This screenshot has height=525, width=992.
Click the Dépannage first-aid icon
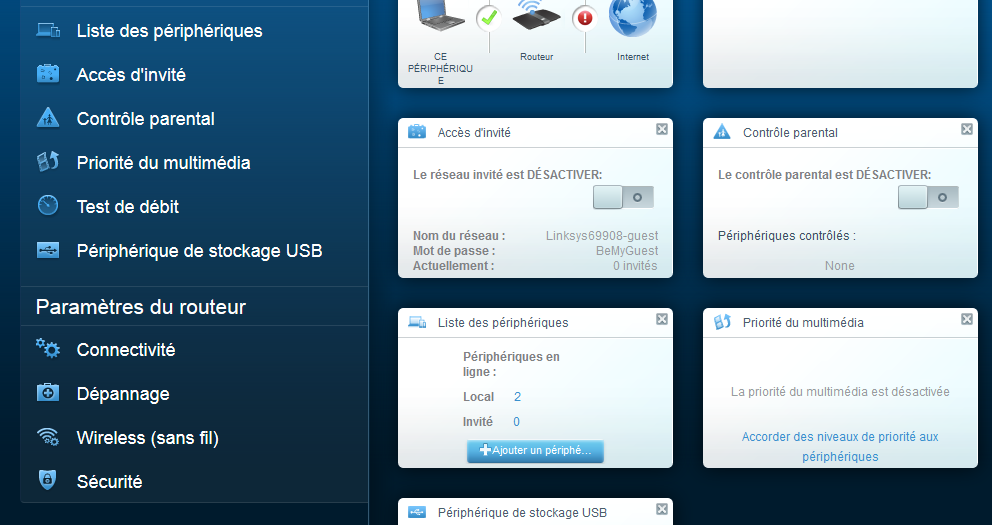48,393
